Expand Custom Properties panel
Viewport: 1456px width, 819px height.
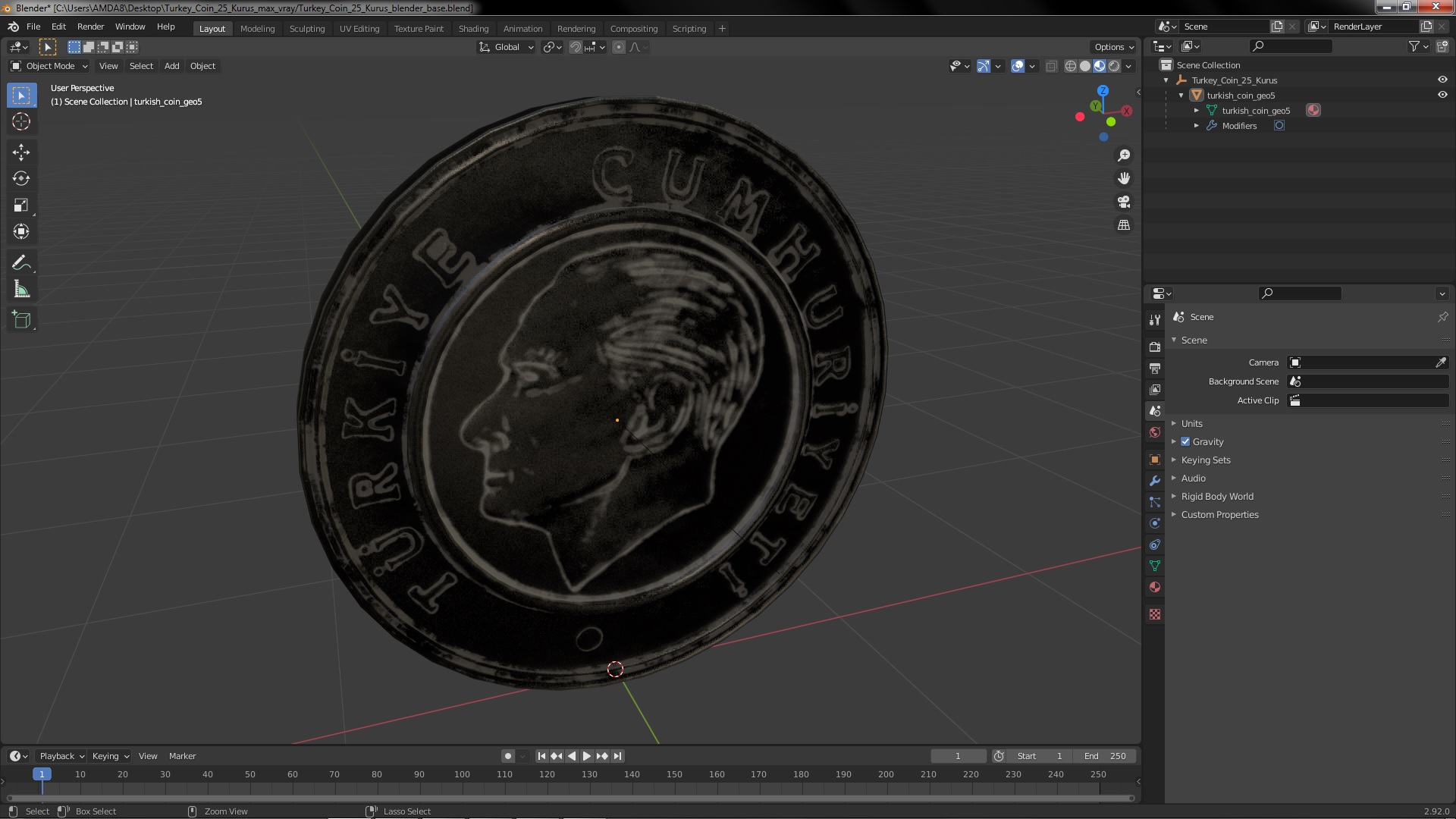tap(1219, 514)
